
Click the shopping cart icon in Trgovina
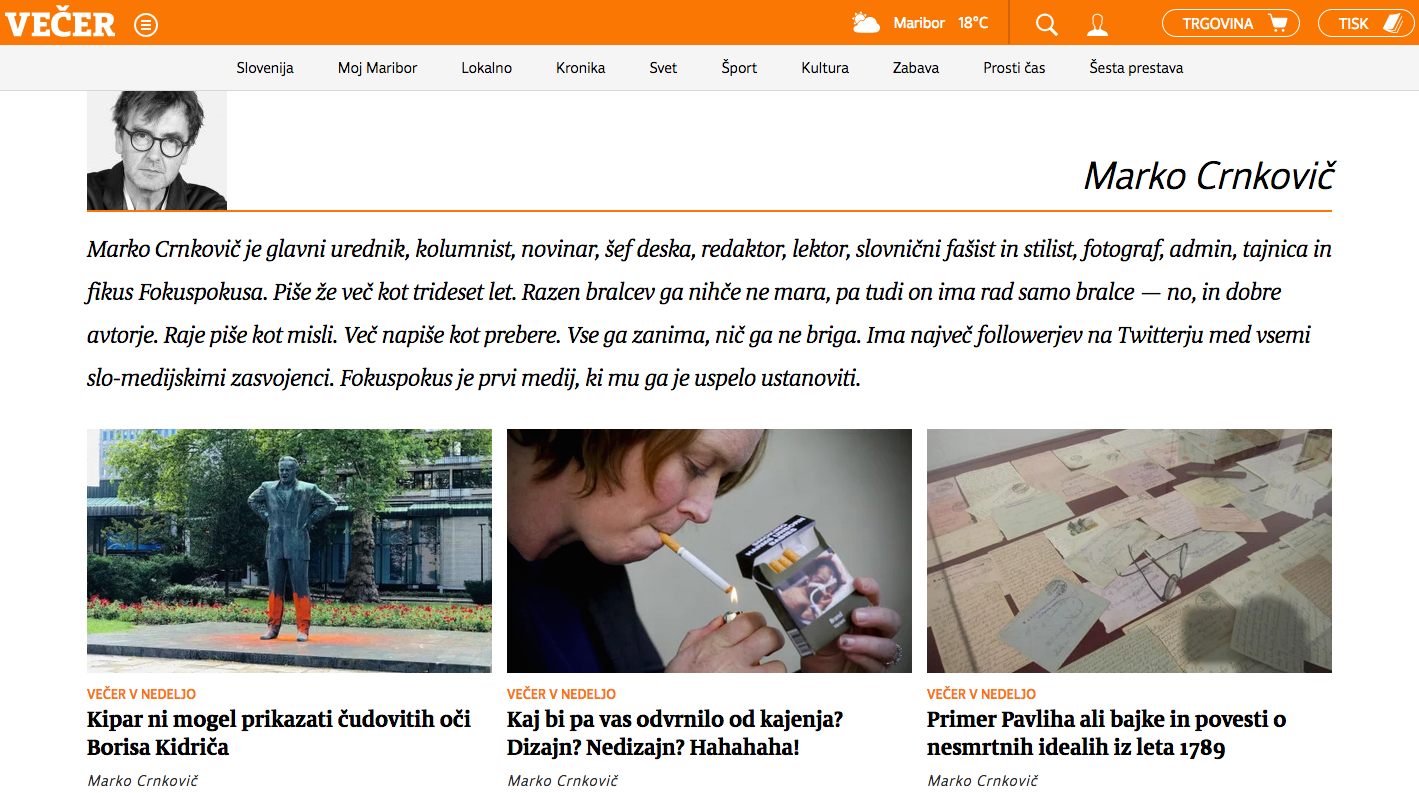click(1277, 23)
